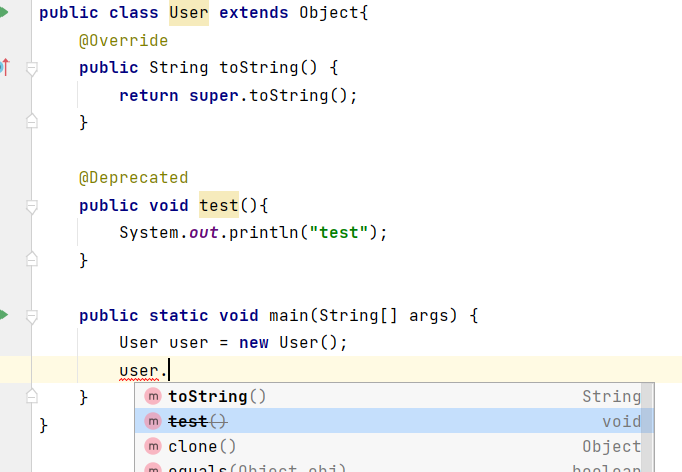Place cursor after the "user." text
The image size is (682, 472).
(x=168, y=371)
